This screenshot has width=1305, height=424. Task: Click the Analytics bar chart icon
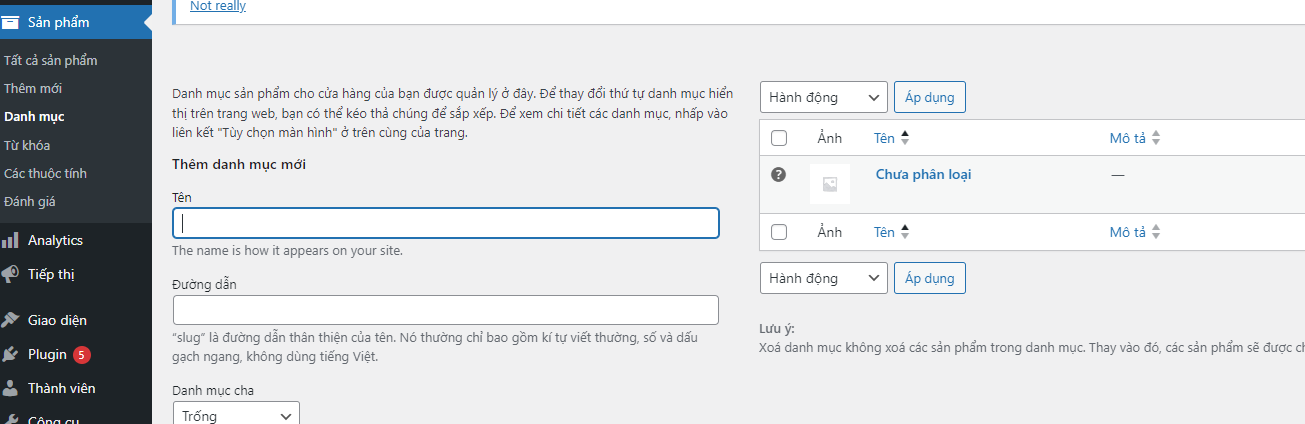[11, 240]
